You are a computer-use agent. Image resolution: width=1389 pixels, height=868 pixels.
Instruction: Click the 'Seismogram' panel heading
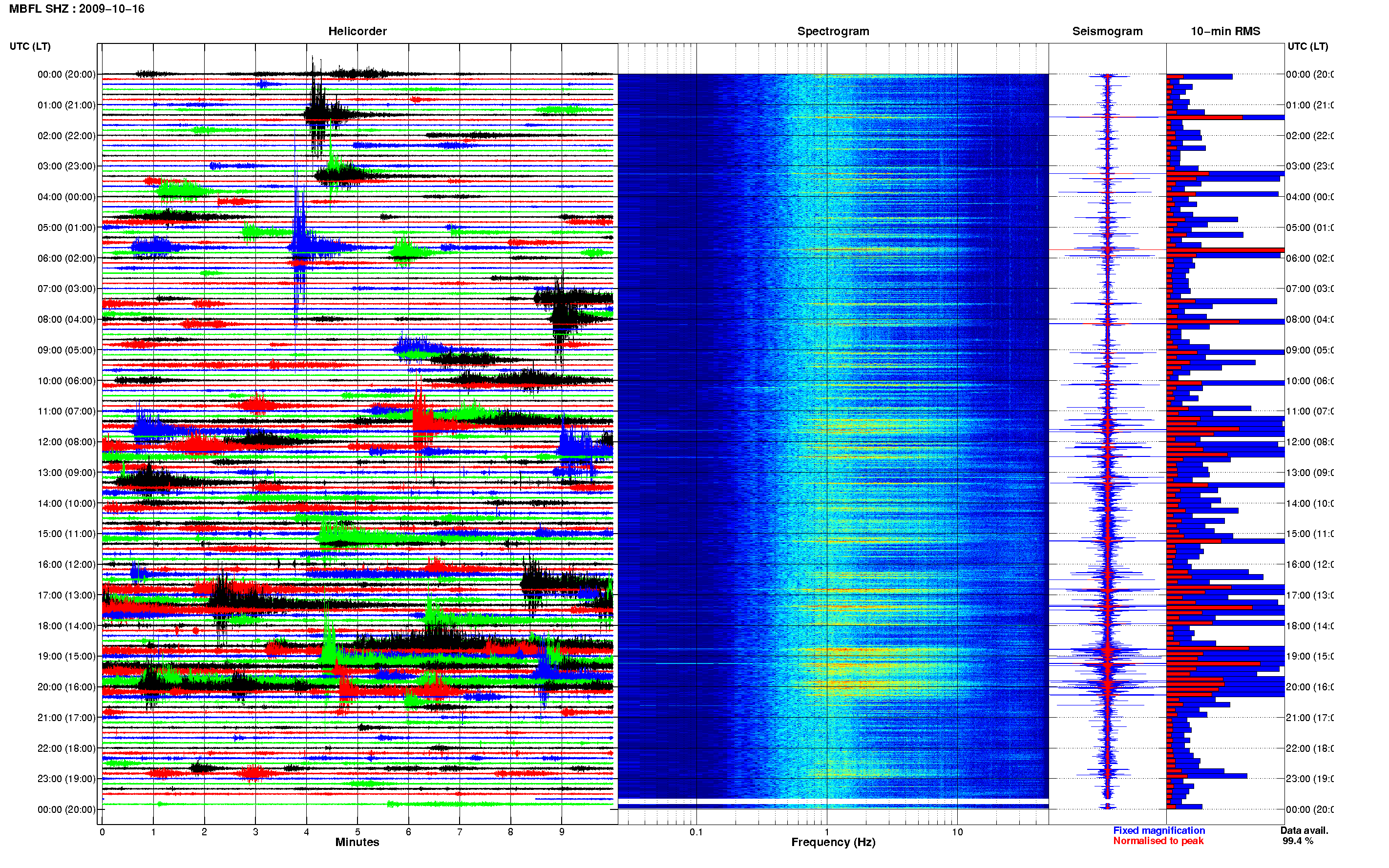pos(1107,31)
